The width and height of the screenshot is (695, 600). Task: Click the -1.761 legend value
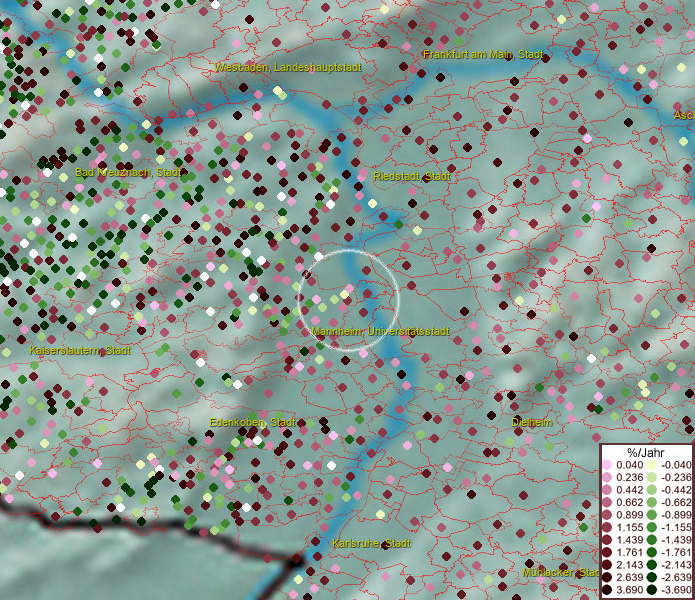tap(676, 553)
